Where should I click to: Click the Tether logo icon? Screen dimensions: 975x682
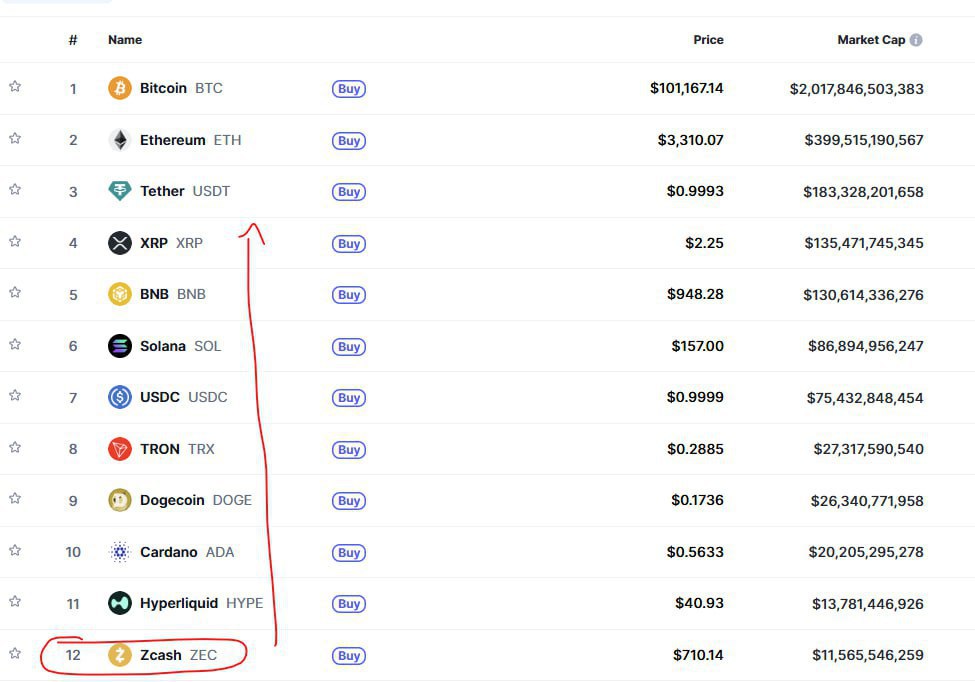pos(120,191)
